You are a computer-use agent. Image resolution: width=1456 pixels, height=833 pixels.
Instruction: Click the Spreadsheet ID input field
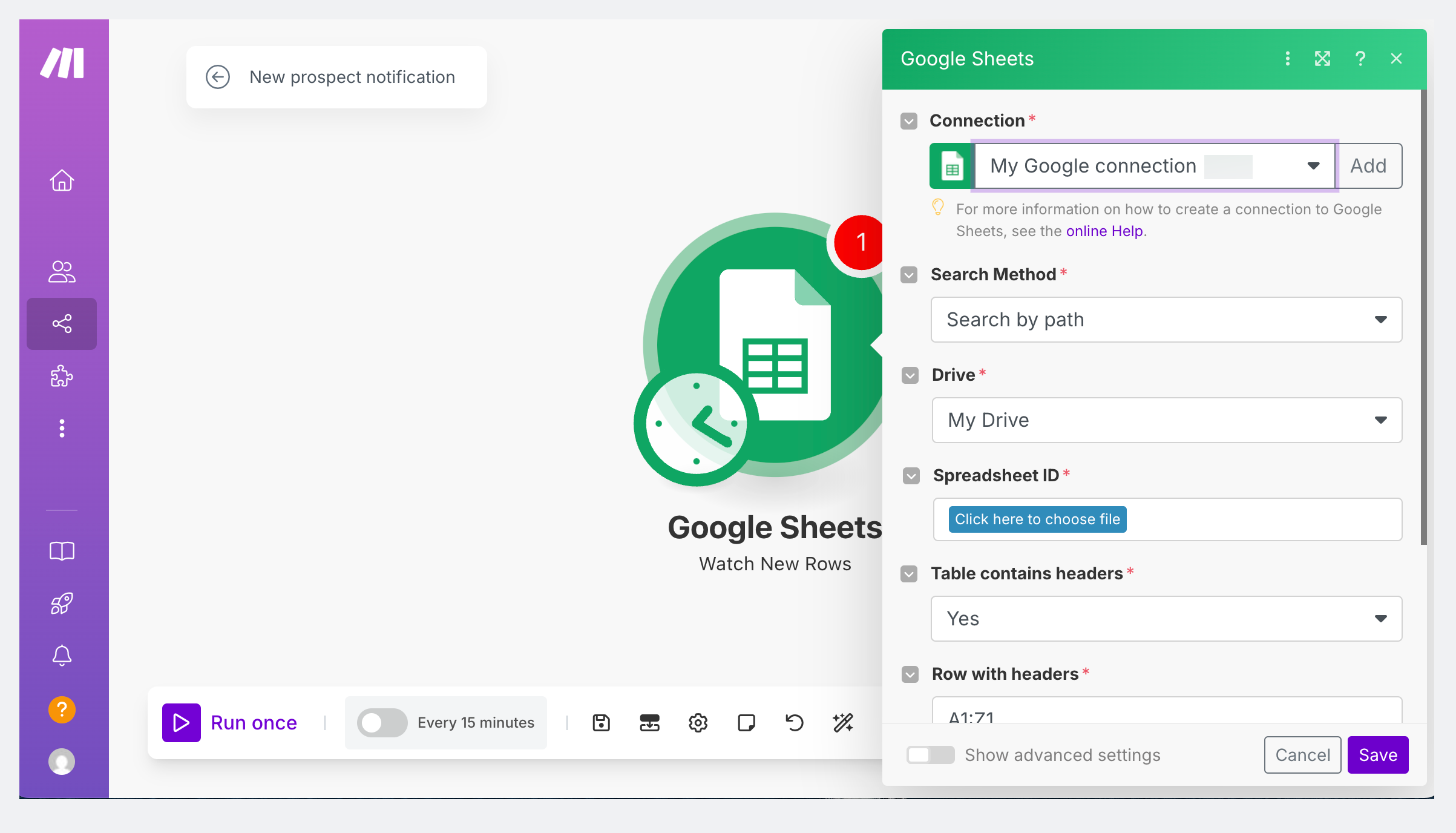click(1167, 519)
